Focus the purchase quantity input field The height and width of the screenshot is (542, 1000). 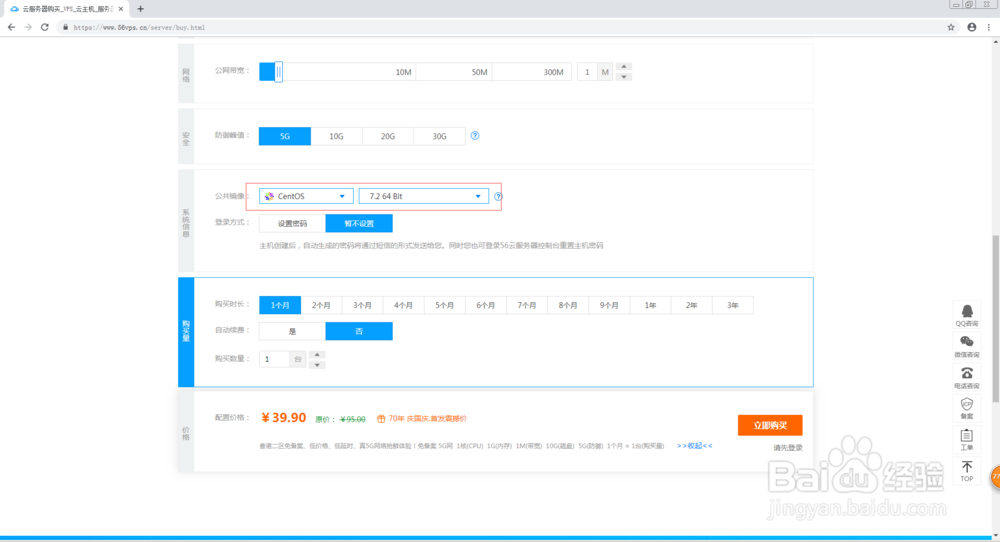coord(275,360)
